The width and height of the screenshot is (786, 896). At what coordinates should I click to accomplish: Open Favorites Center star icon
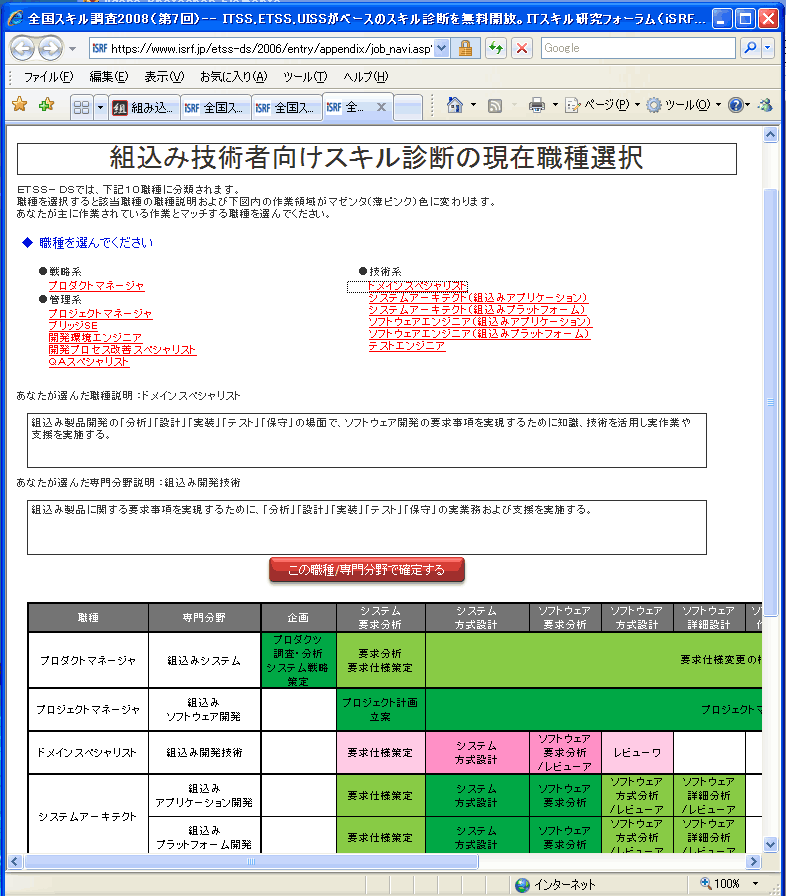coord(20,105)
